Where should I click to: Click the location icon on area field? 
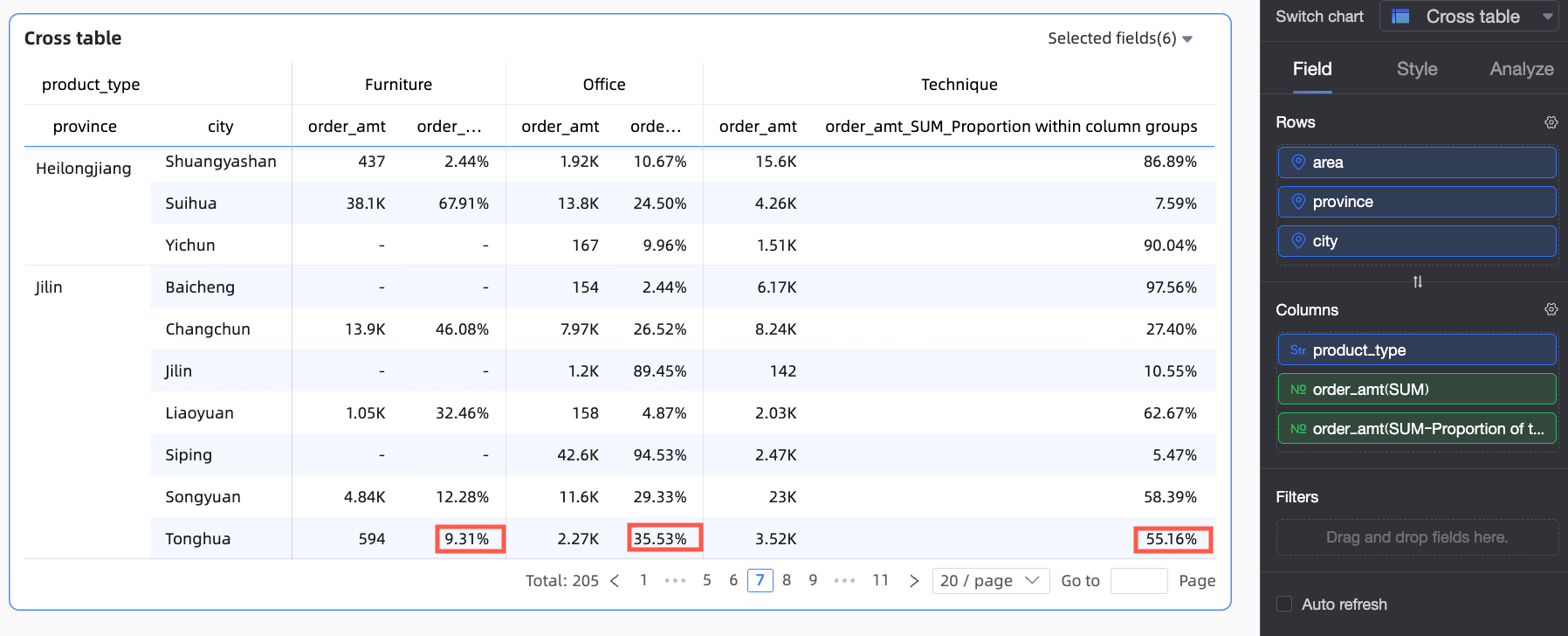(x=1298, y=162)
